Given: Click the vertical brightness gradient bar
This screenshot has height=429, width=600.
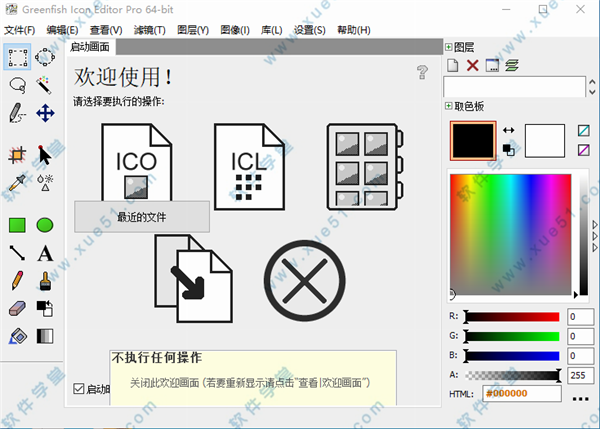Looking at the screenshot, I should 584,233.
